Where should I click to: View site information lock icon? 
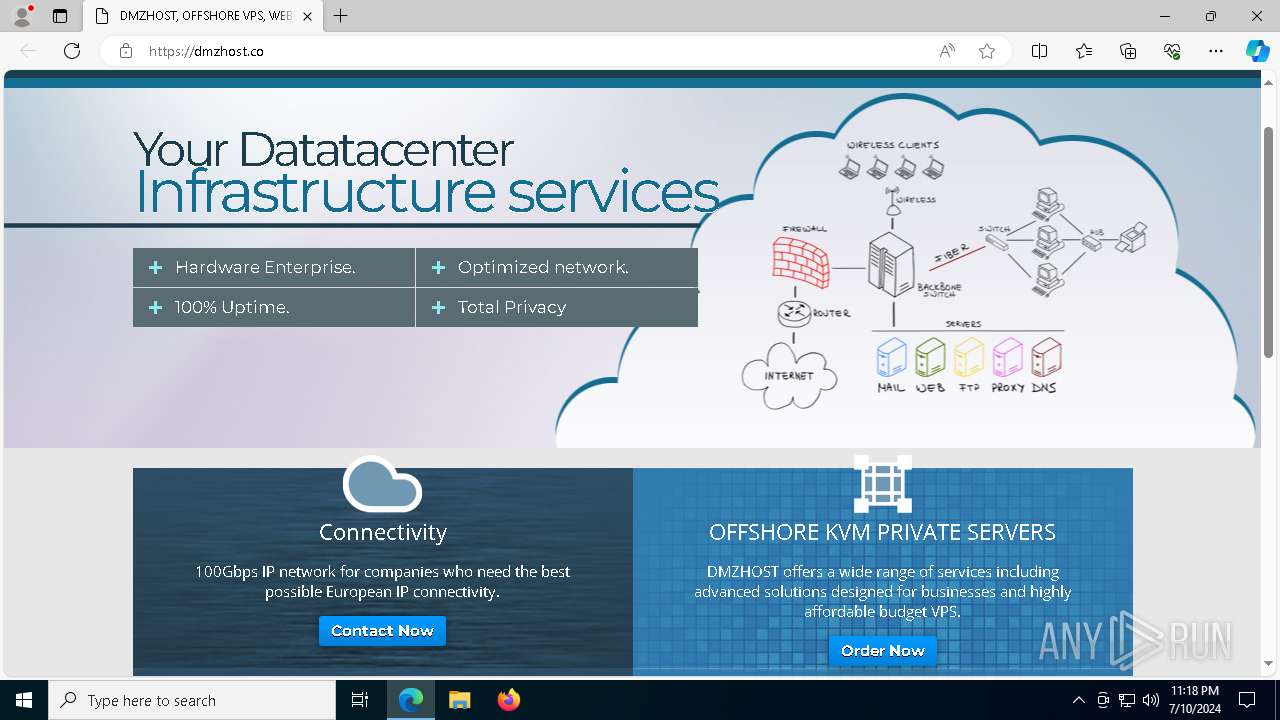[x=126, y=51]
